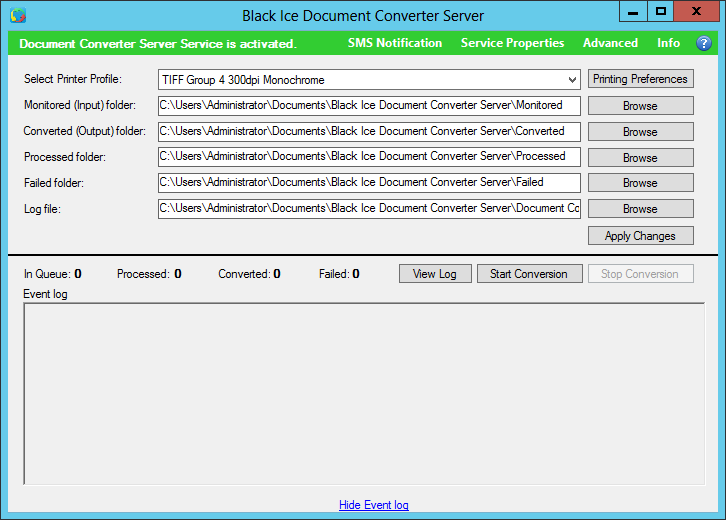Open the Advanced menu
The width and height of the screenshot is (726, 520).
pyautogui.click(x=610, y=43)
